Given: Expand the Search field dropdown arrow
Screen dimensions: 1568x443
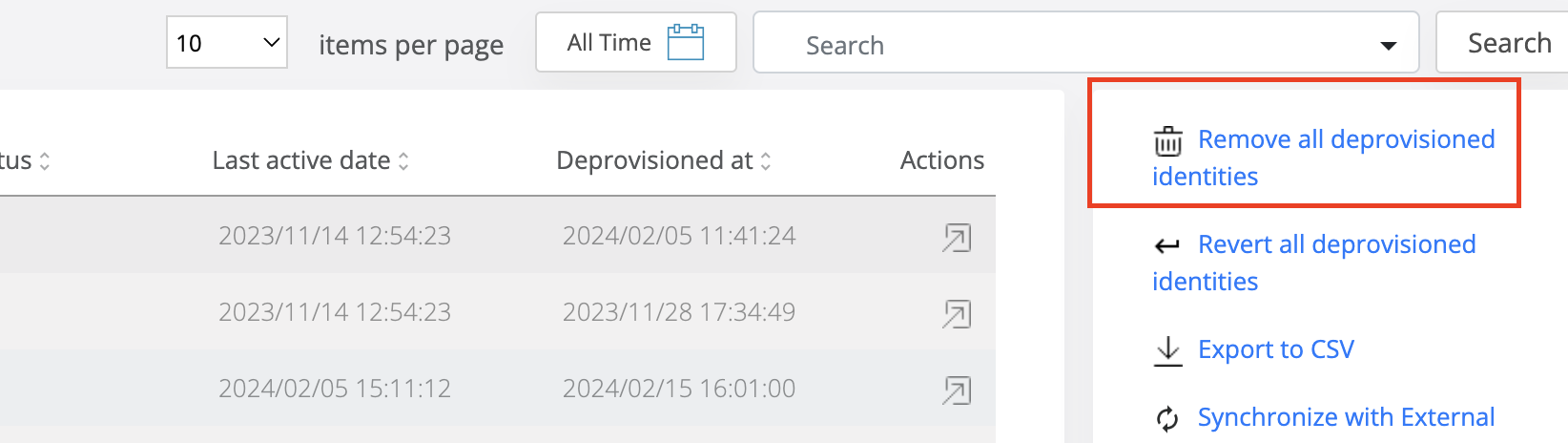Looking at the screenshot, I should click(x=1389, y=45).
